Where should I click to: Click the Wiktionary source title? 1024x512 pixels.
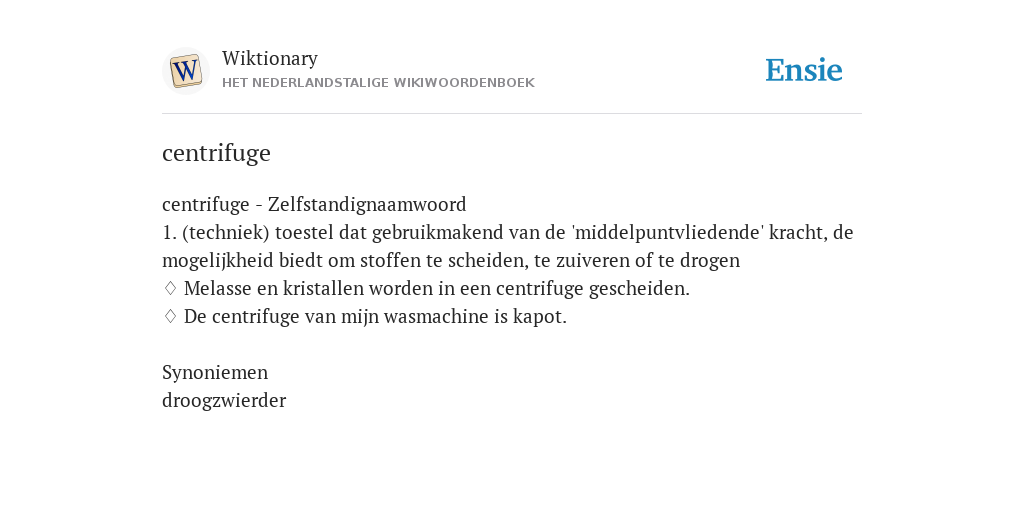[x=270, y=58]
